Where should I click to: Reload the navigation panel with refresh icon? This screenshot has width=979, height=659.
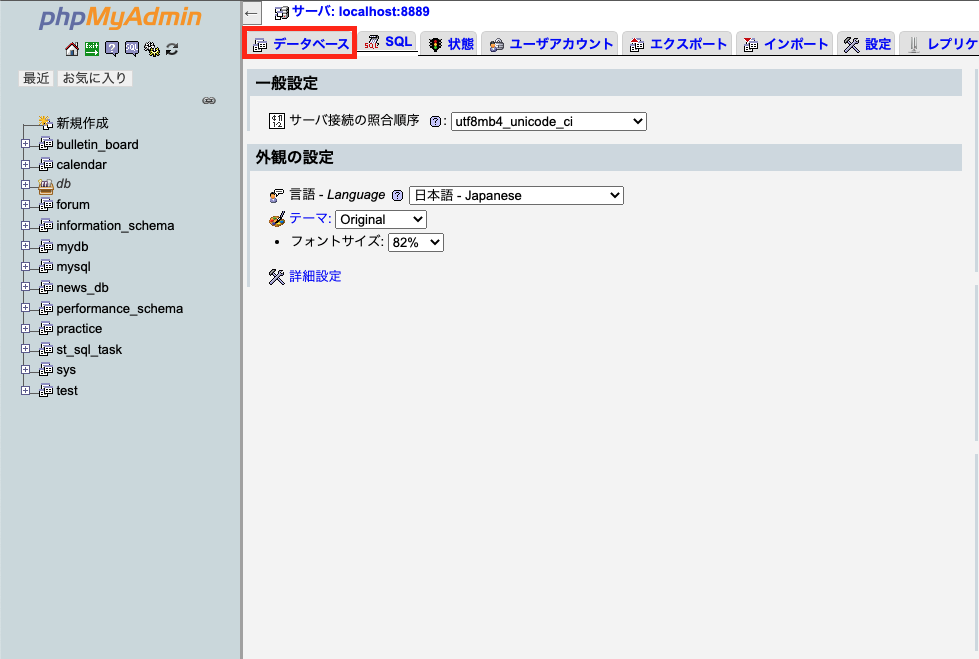[172, 47]
